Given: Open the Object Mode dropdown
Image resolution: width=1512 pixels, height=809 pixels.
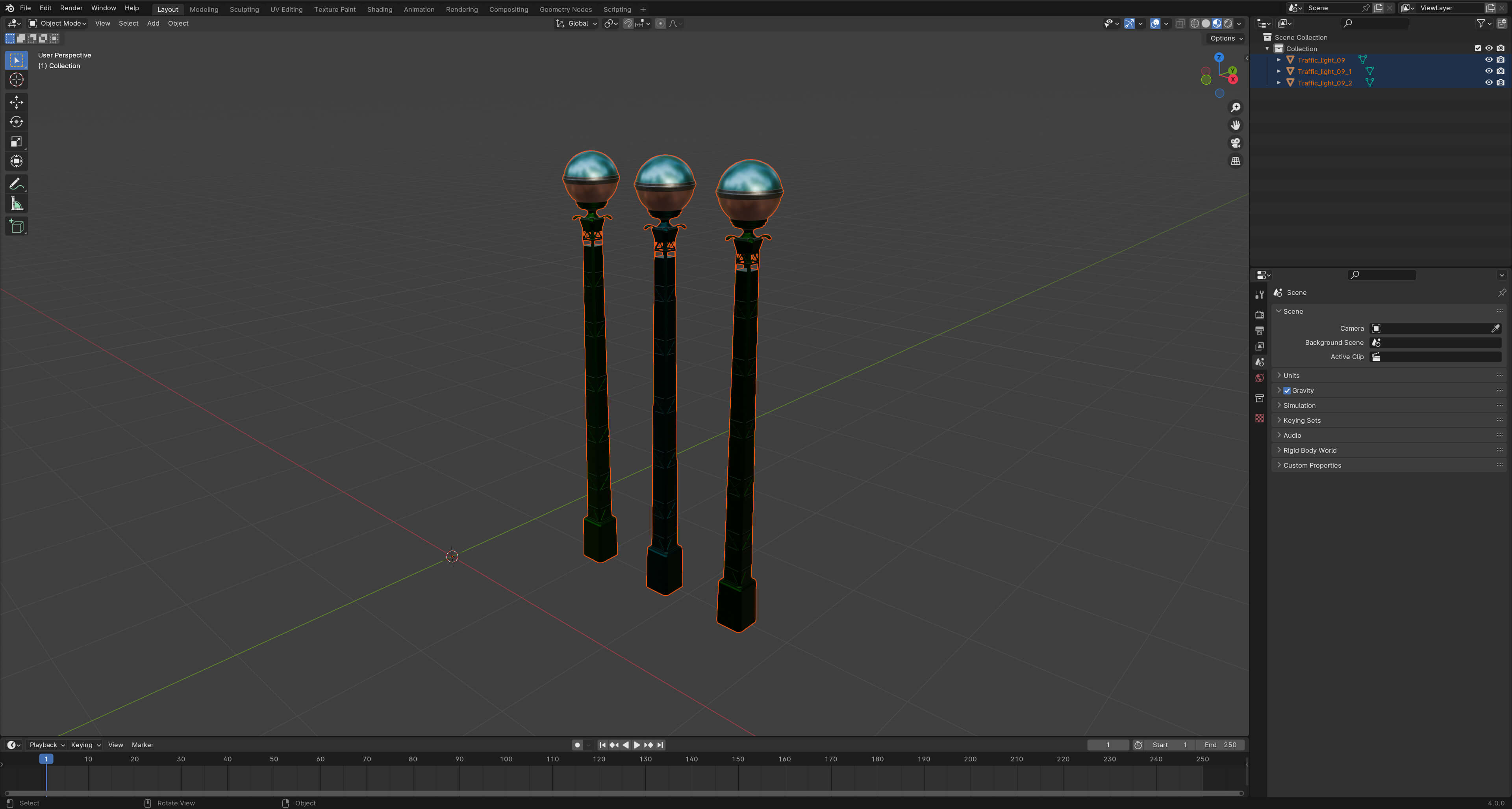Looking at the screenshot, I should coord(57,24).
